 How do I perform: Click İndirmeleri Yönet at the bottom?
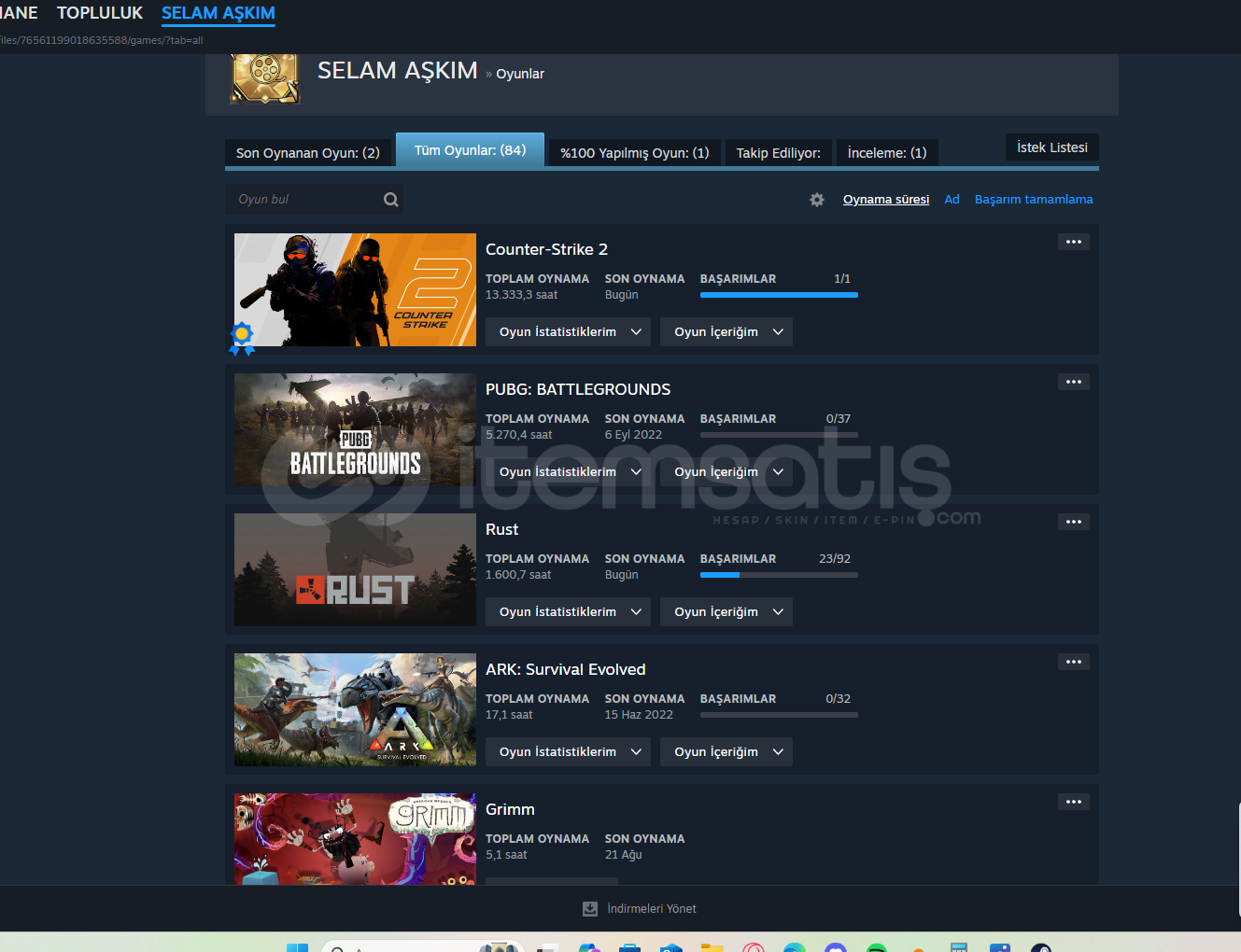tap(652, 909)
